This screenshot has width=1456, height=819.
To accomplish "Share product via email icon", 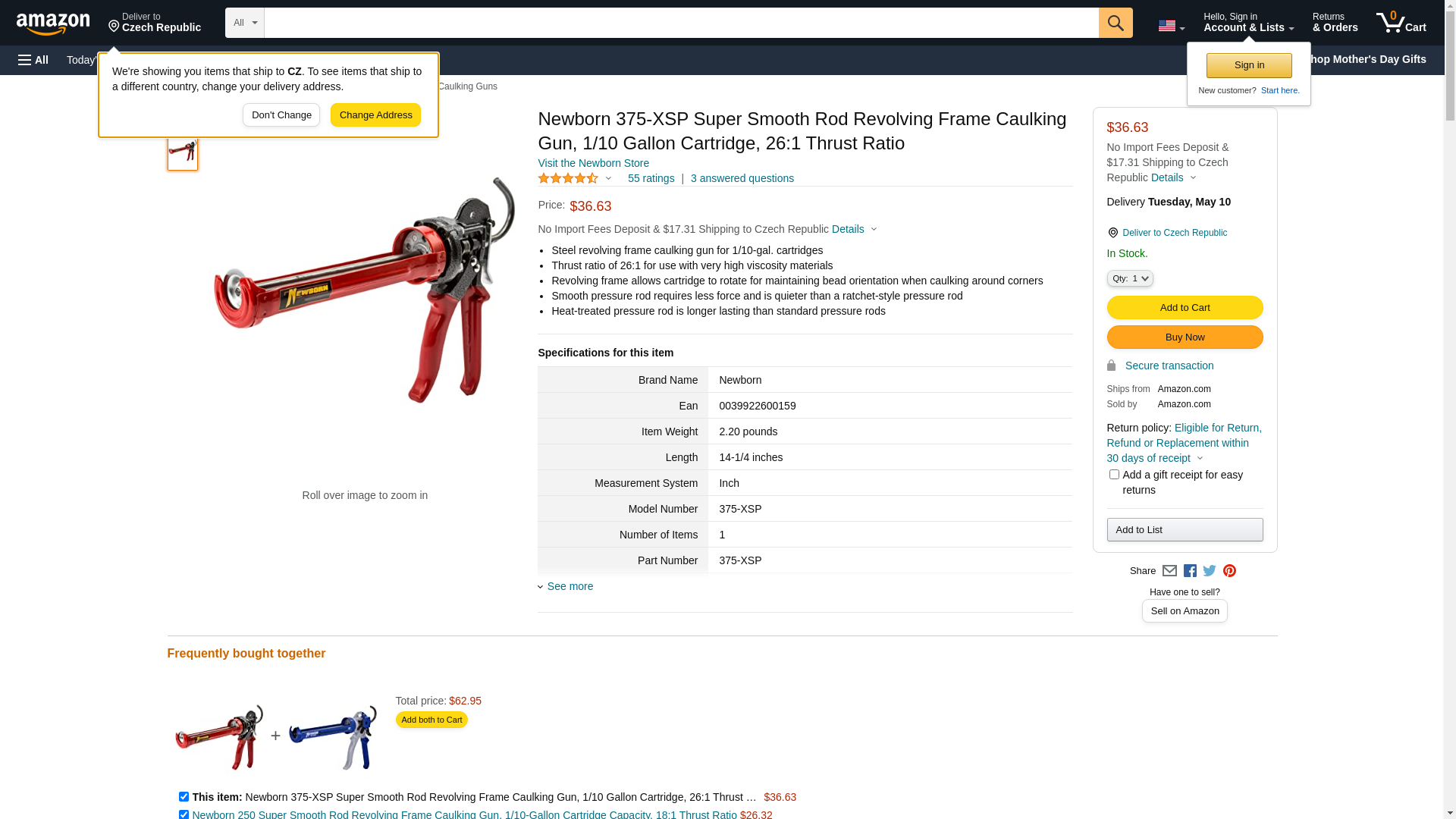I will click(x=1169, y=571).
